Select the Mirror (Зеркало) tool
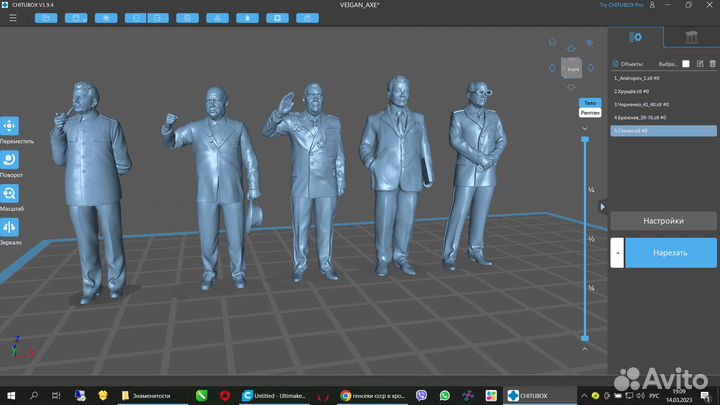The image size is (720, 405). point(11,228)
